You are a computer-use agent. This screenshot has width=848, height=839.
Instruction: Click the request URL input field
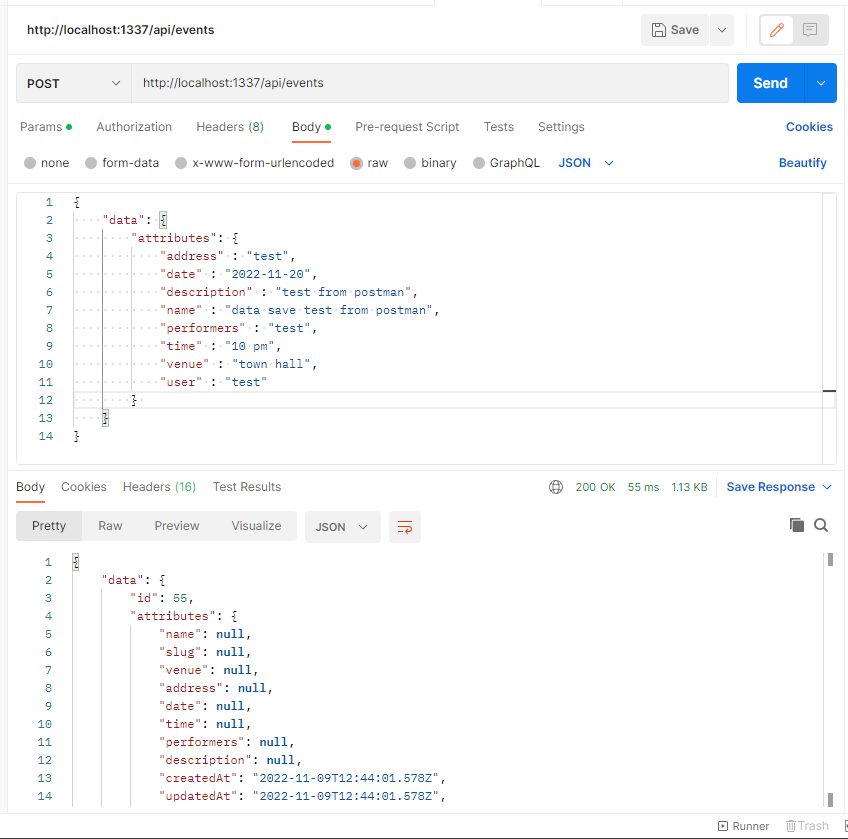(x=430, y=84)
